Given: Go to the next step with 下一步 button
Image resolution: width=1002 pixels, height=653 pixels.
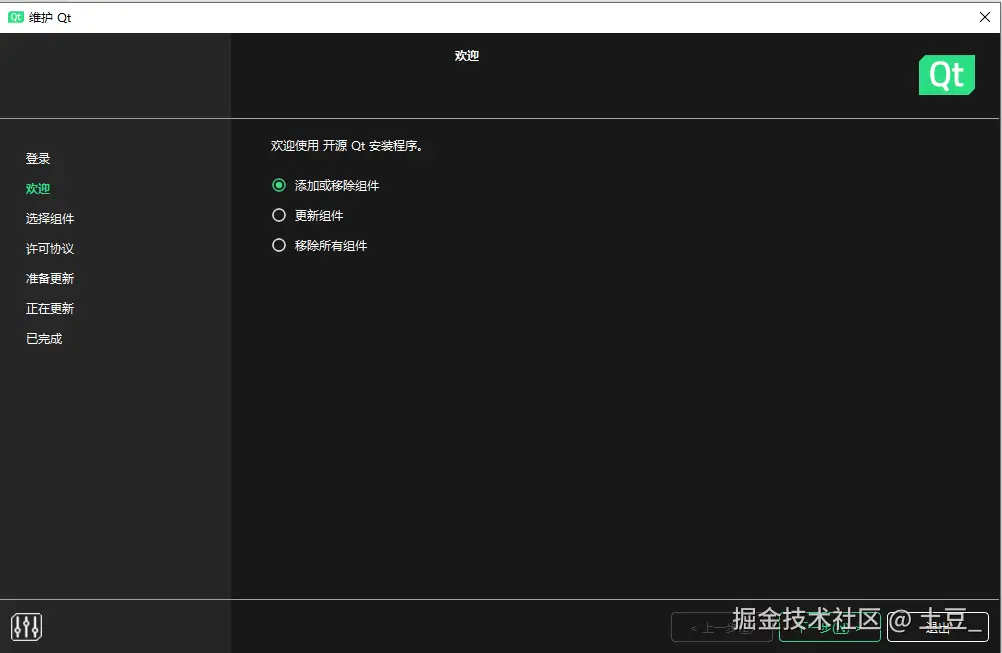Looking at the screenshot, I should 829,627.
